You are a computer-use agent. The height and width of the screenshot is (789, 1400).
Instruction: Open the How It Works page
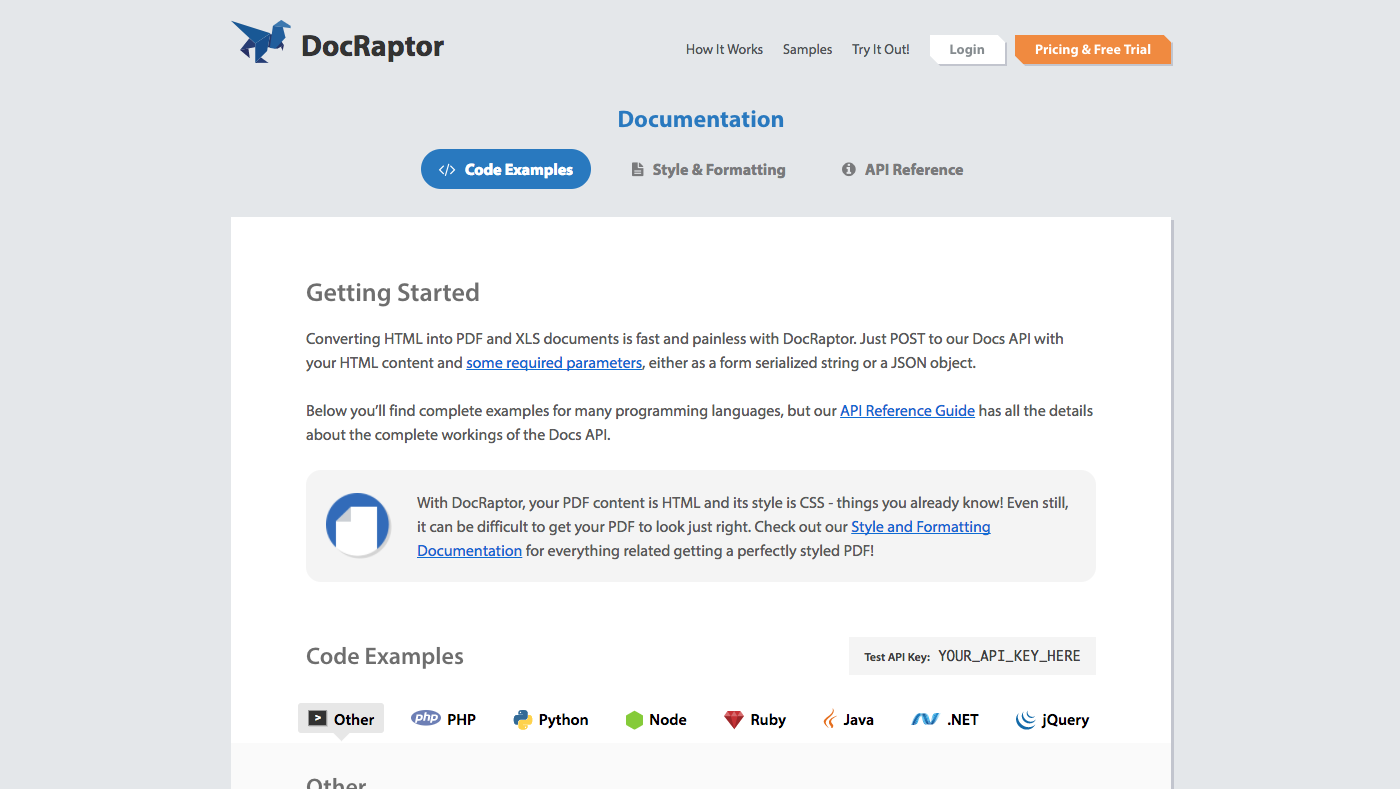[724, 49]
